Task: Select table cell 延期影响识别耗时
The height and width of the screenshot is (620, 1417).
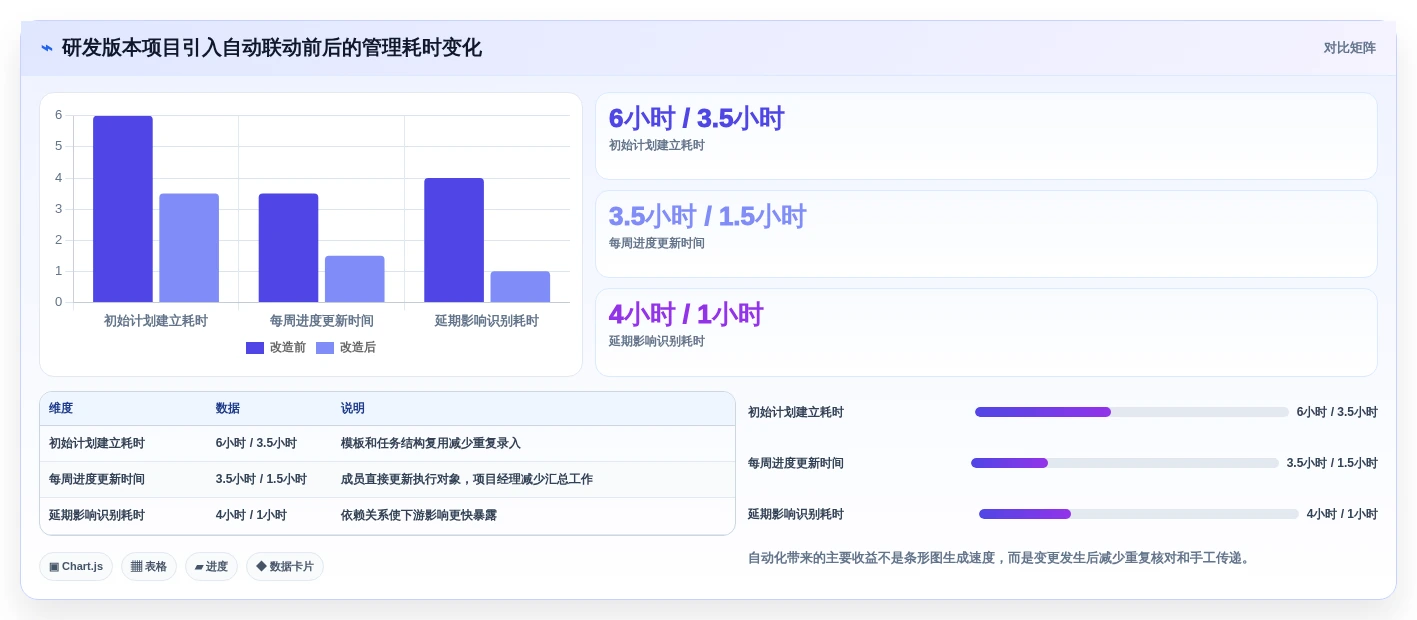Action: pos(97,515)
